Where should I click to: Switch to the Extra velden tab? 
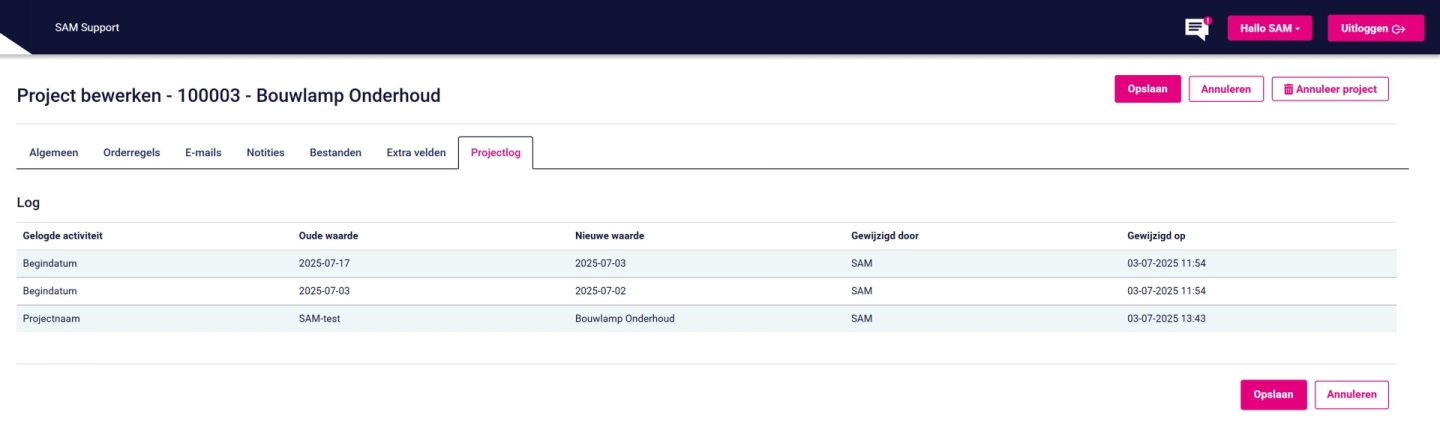pos(416,153)
